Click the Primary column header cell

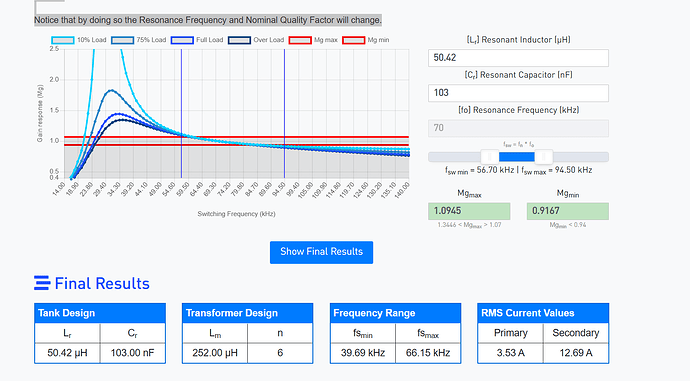tap(510, 333)
